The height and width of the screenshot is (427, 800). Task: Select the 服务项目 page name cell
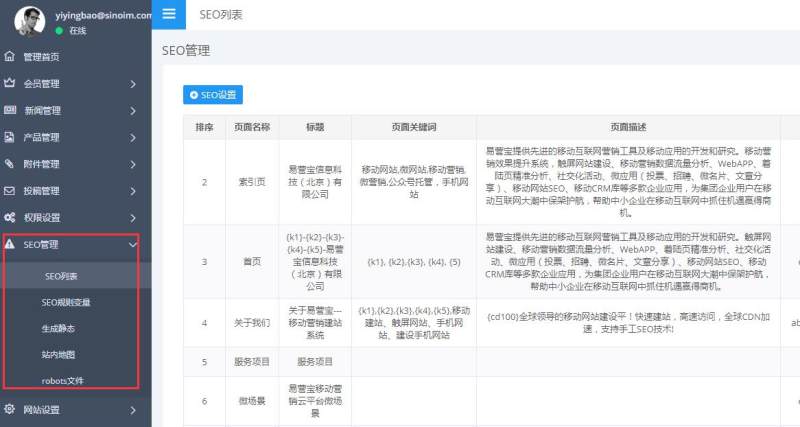(252, 362)
